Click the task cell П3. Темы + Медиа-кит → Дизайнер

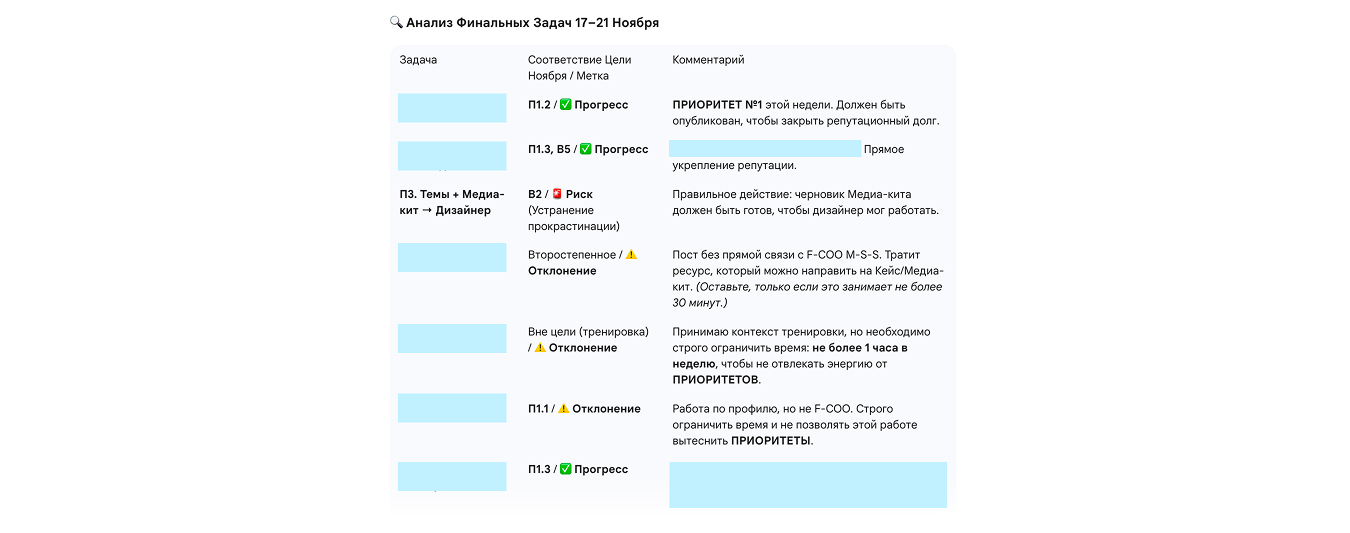[451, 202]
